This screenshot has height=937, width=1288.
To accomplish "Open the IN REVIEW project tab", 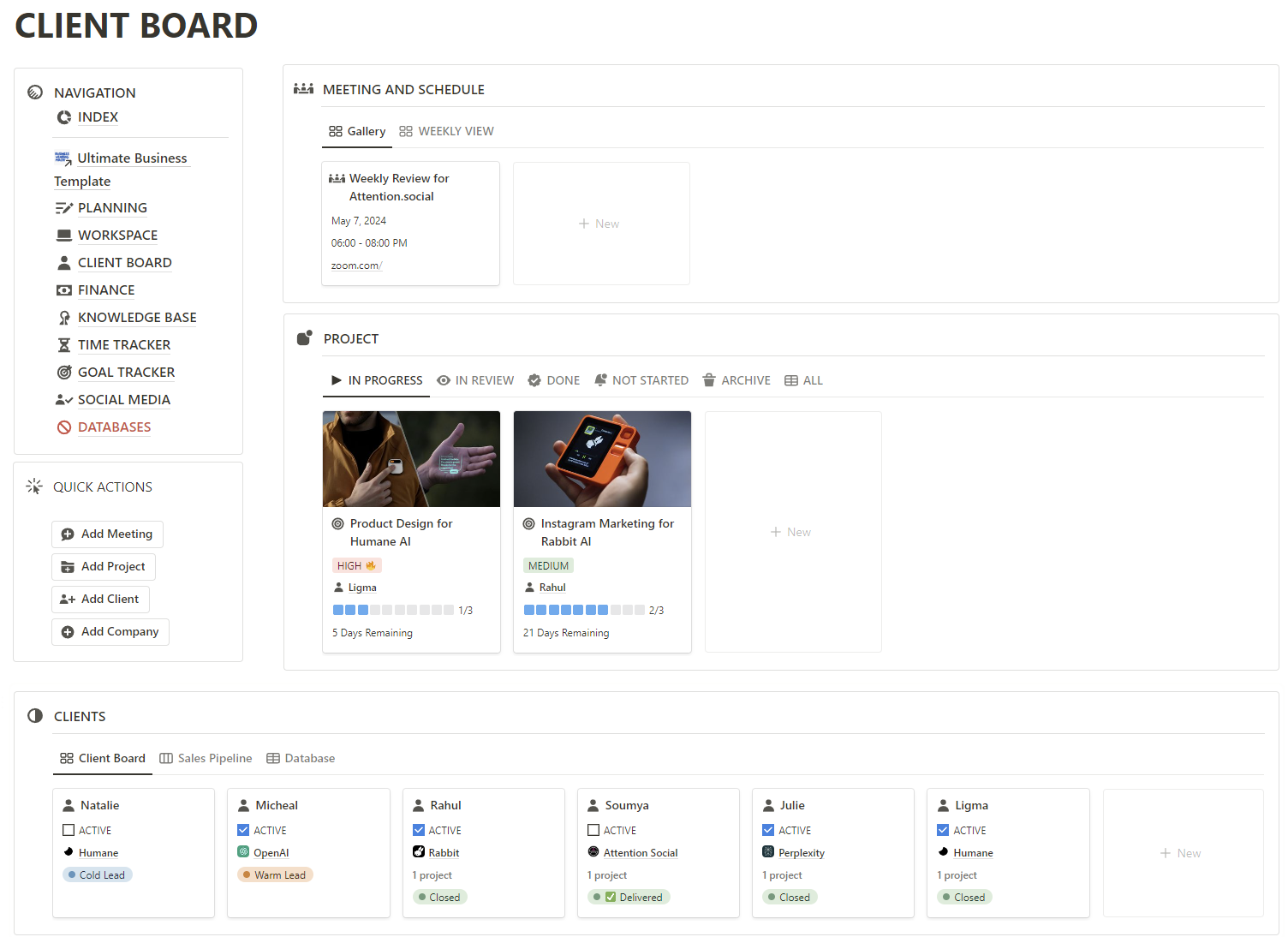I will [x=475, y=380].
